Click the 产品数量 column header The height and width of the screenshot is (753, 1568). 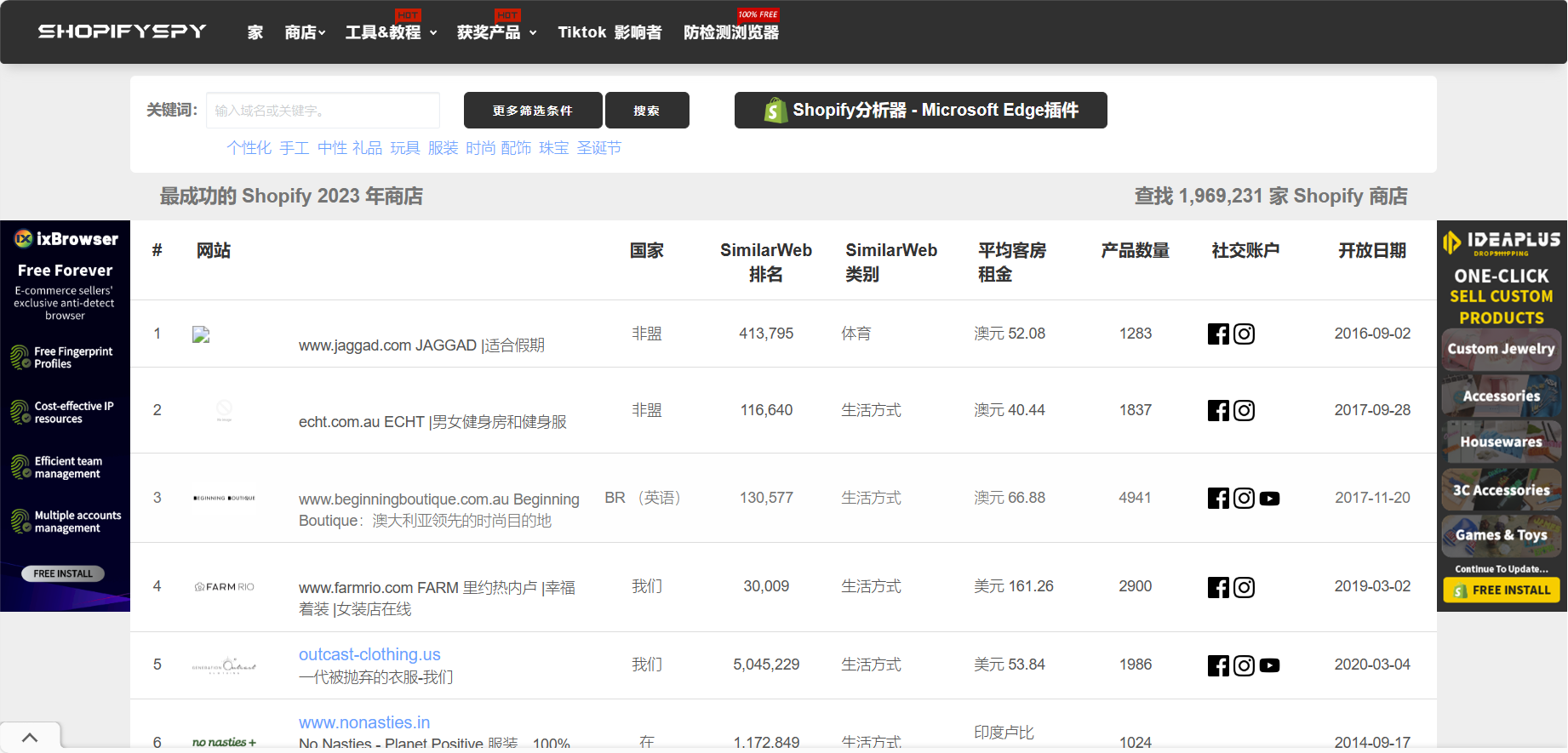(x=1136, y=250)
